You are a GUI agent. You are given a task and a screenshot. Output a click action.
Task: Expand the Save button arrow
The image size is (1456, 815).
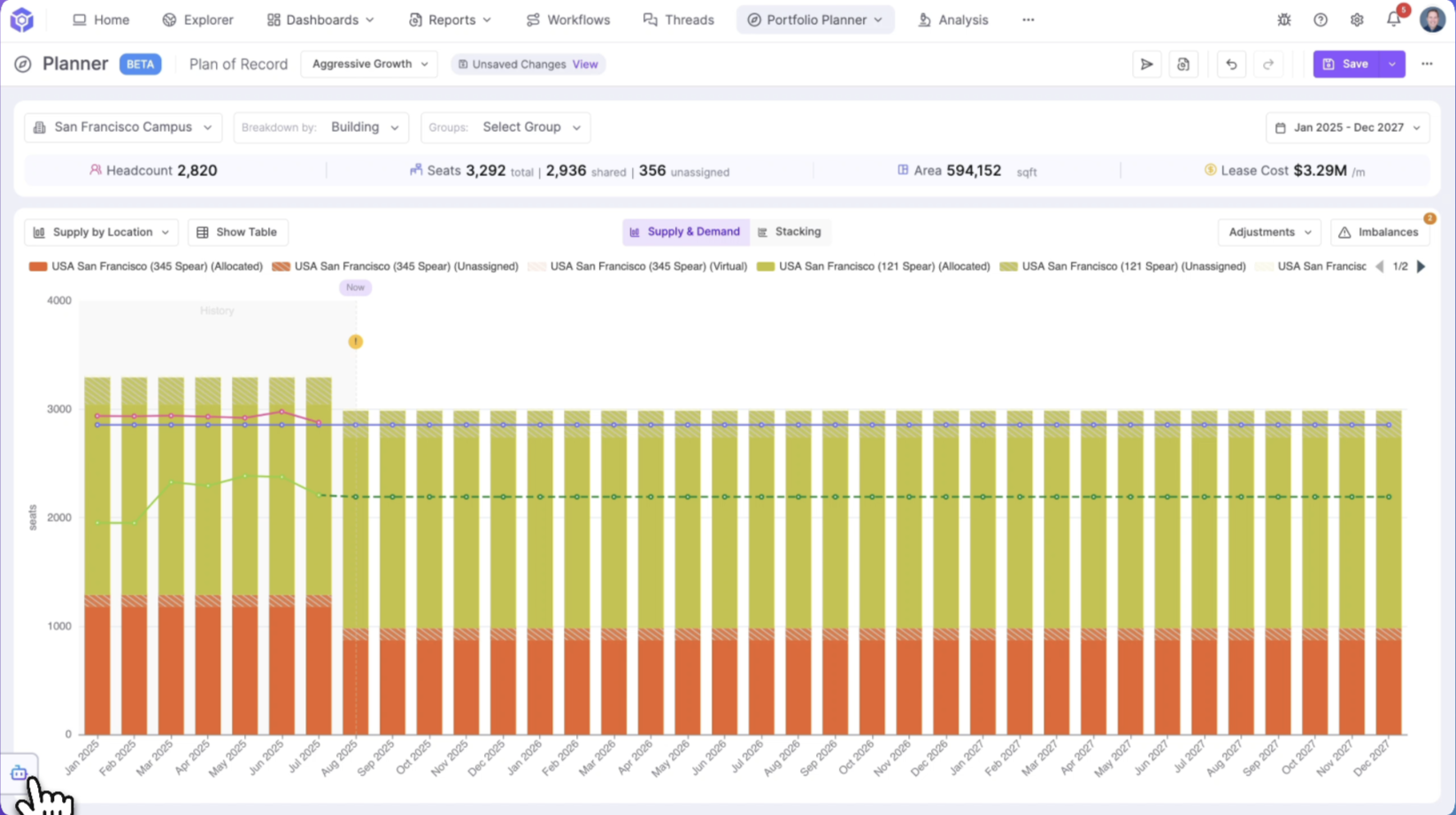click(x=1392, y=64)
